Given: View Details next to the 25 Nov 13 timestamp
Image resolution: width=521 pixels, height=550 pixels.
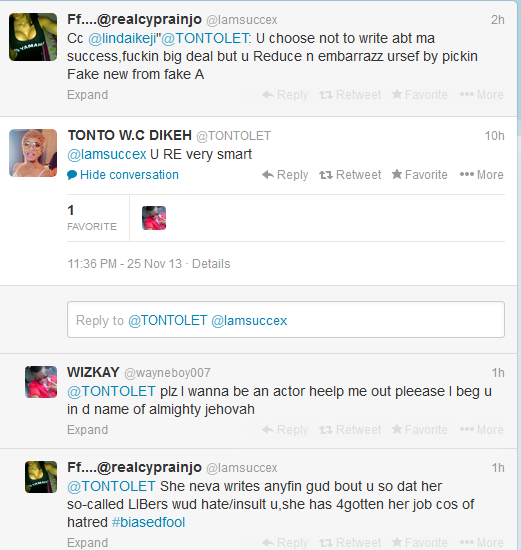Looking at the screenshot, I should point(211,264).
